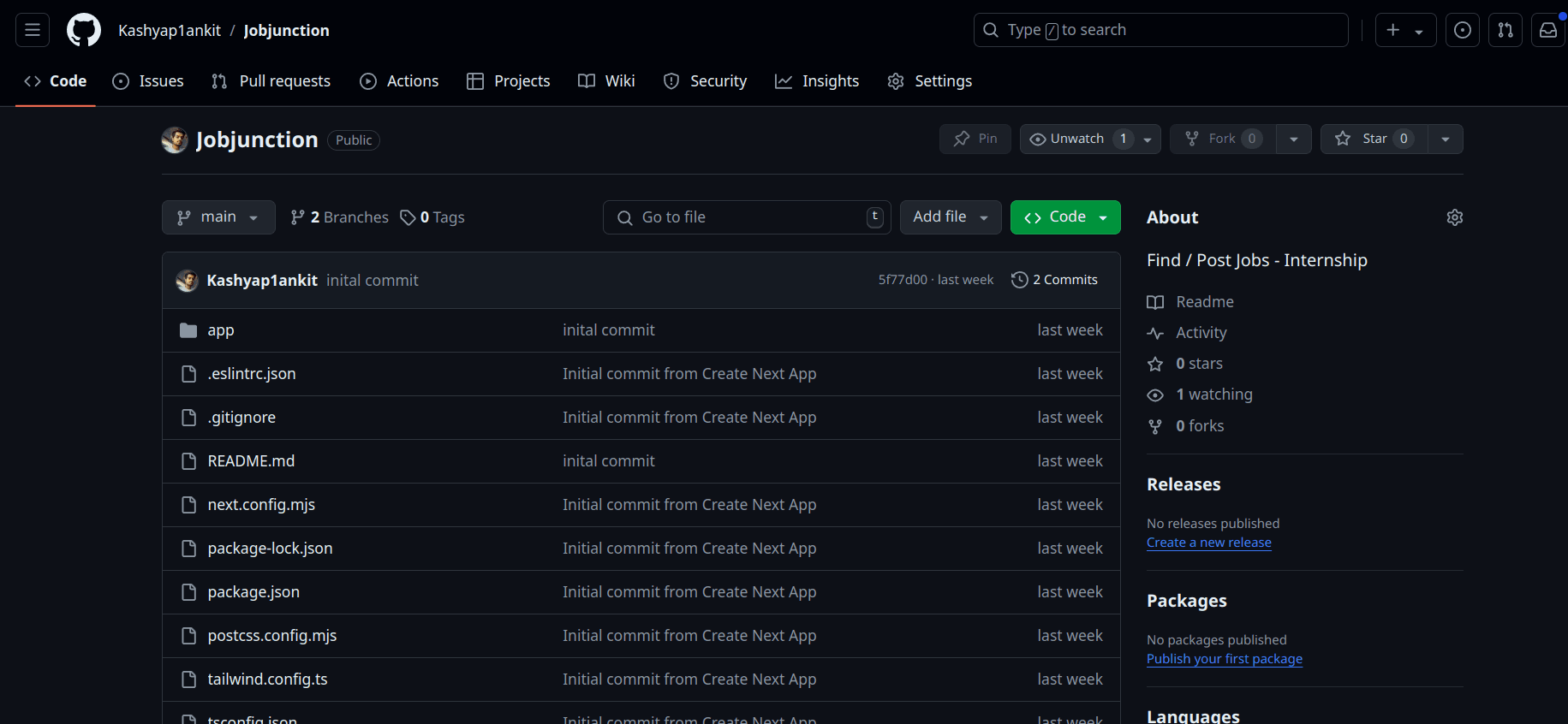Open the issues shortcut icon in header

point(1463,30)
